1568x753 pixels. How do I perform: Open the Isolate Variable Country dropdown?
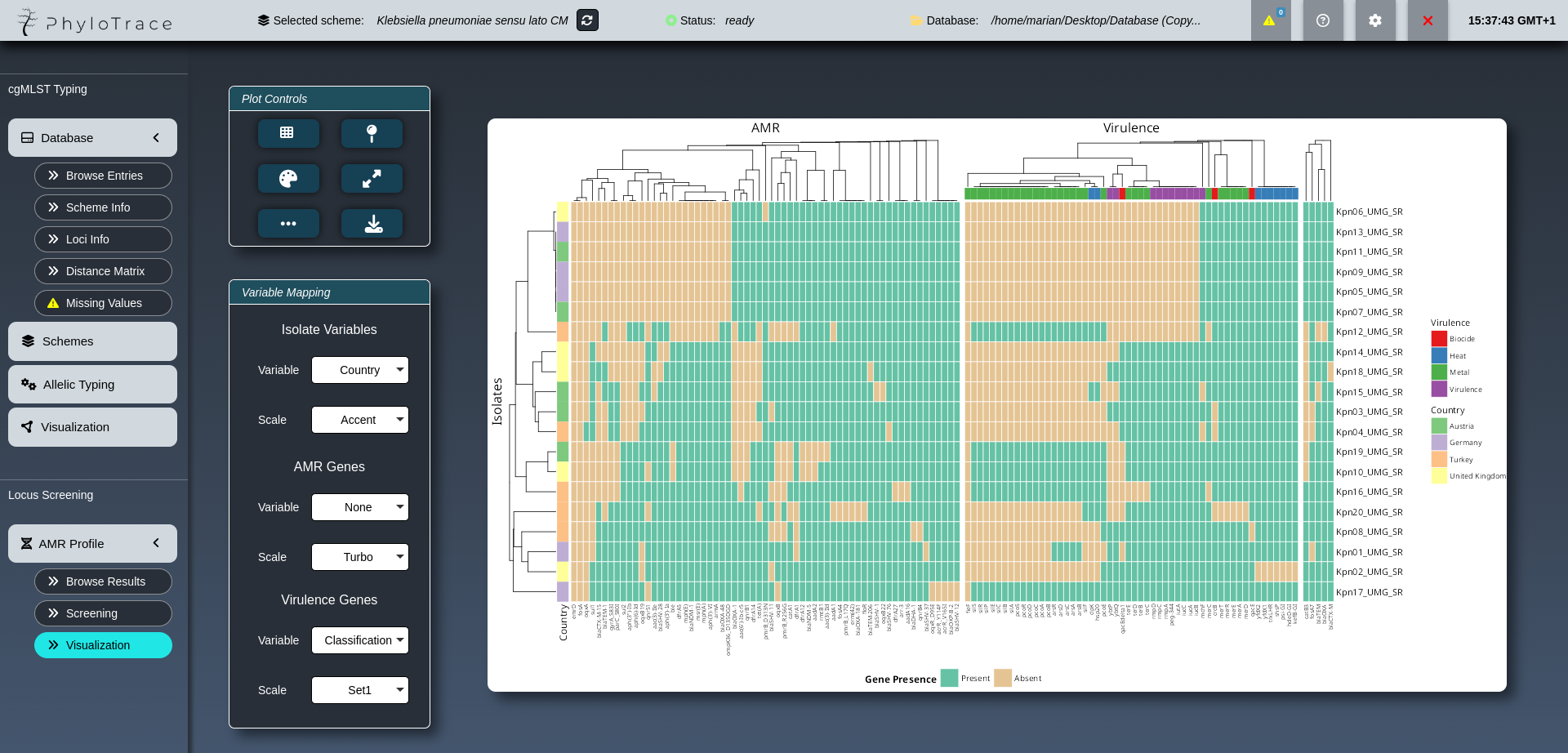pos(359,370)
